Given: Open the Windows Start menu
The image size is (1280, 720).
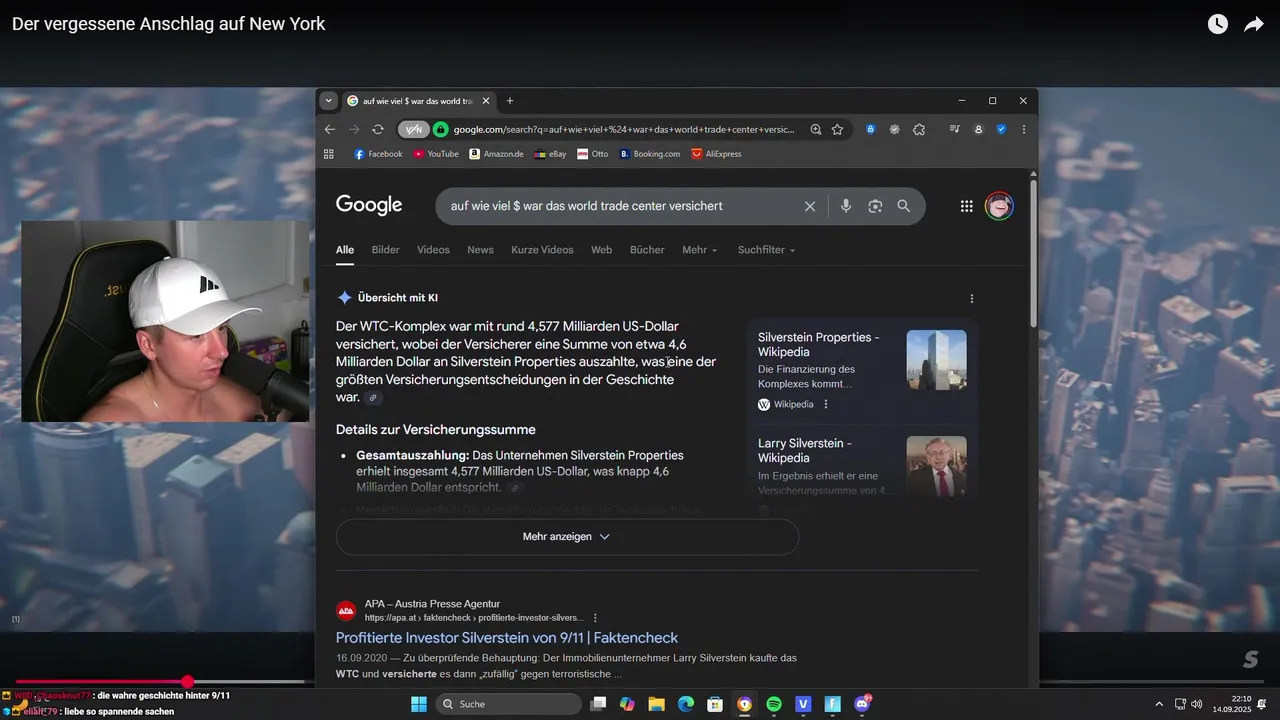Looking at the screenshot, I should pyautogui.click(x=419, y=704).
